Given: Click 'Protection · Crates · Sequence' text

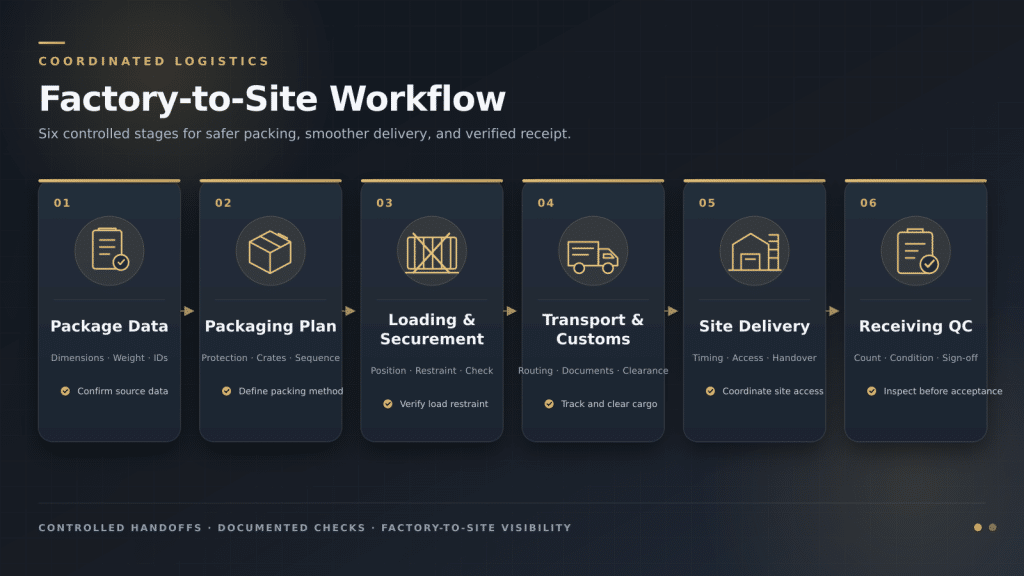Looking at the screenshot, I should point(270,358).
